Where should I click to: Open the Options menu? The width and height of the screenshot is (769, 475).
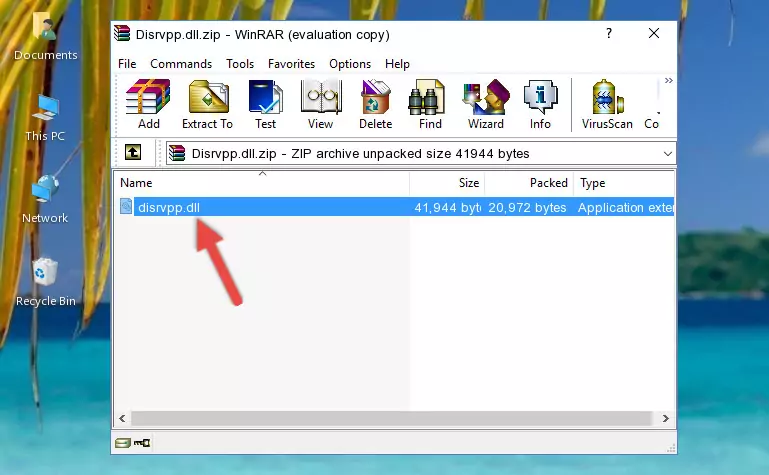pos(350,64)
